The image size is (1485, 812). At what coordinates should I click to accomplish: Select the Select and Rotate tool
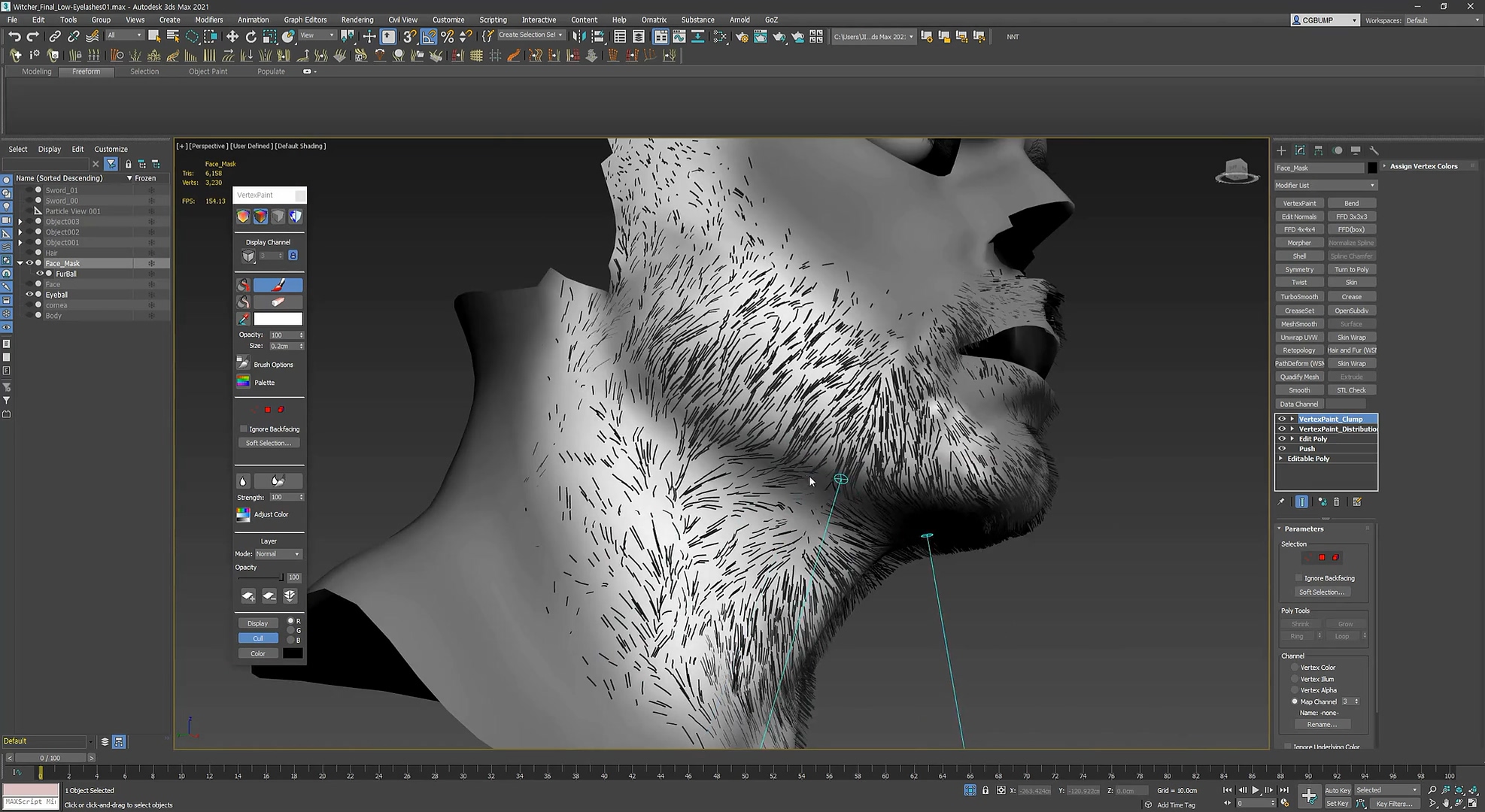pos(251,36)
